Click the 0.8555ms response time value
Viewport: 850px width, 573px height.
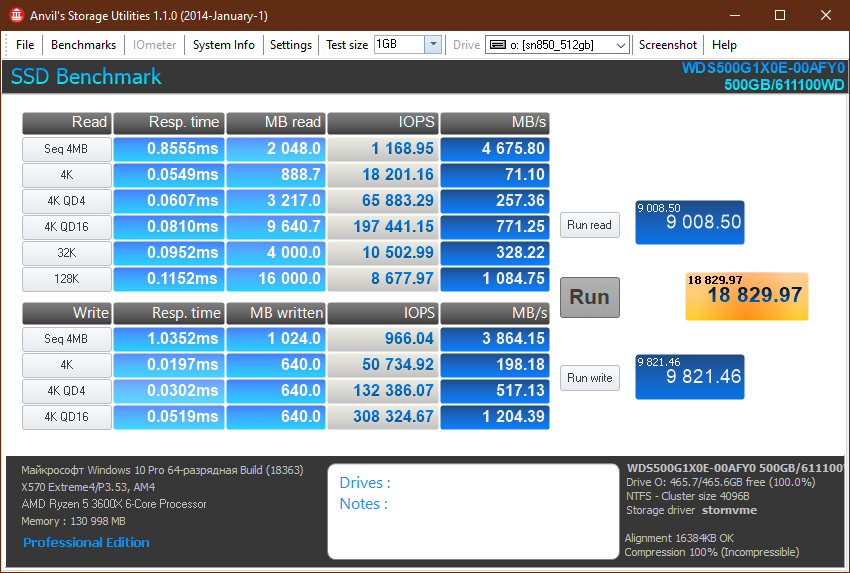[x=169, y=149]
